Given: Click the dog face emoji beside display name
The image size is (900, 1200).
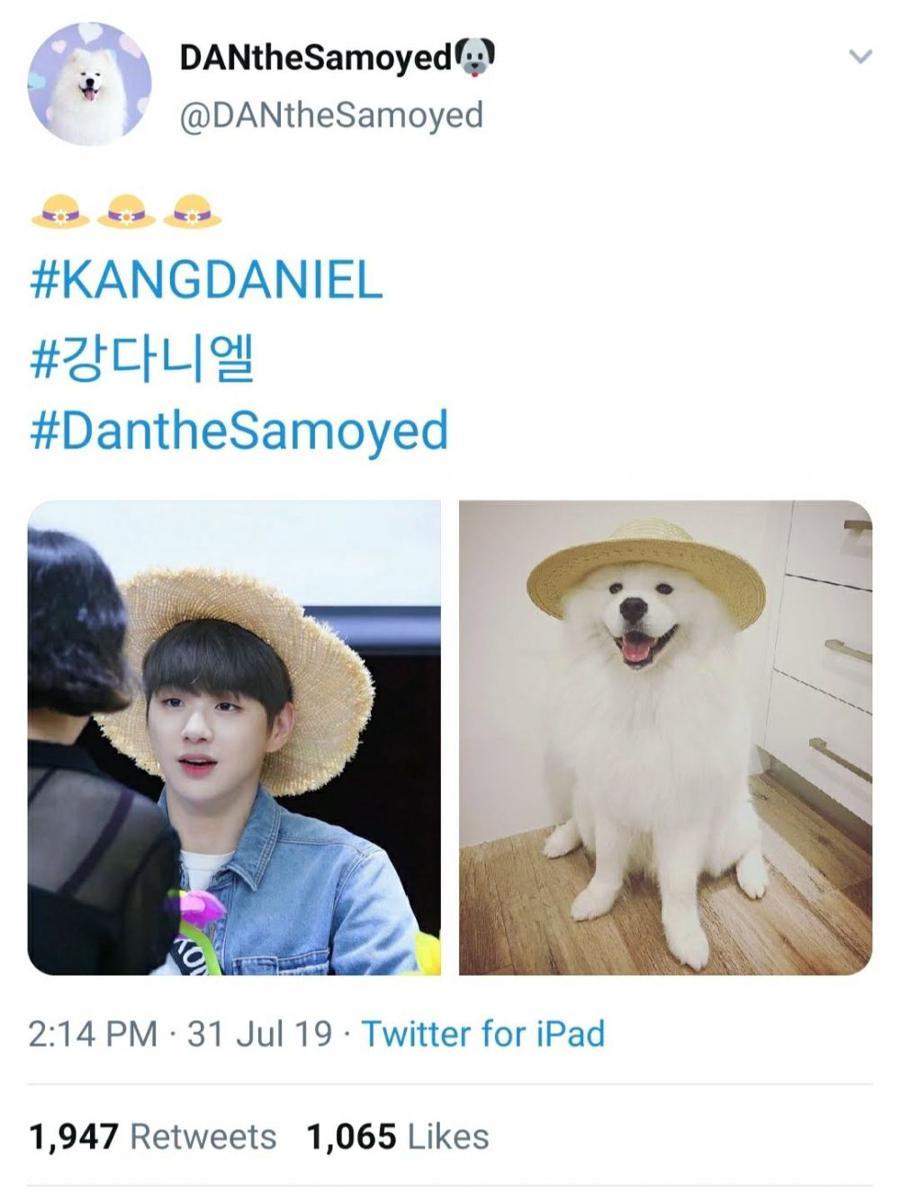Looking at the screenshot, I should (476, 58).
